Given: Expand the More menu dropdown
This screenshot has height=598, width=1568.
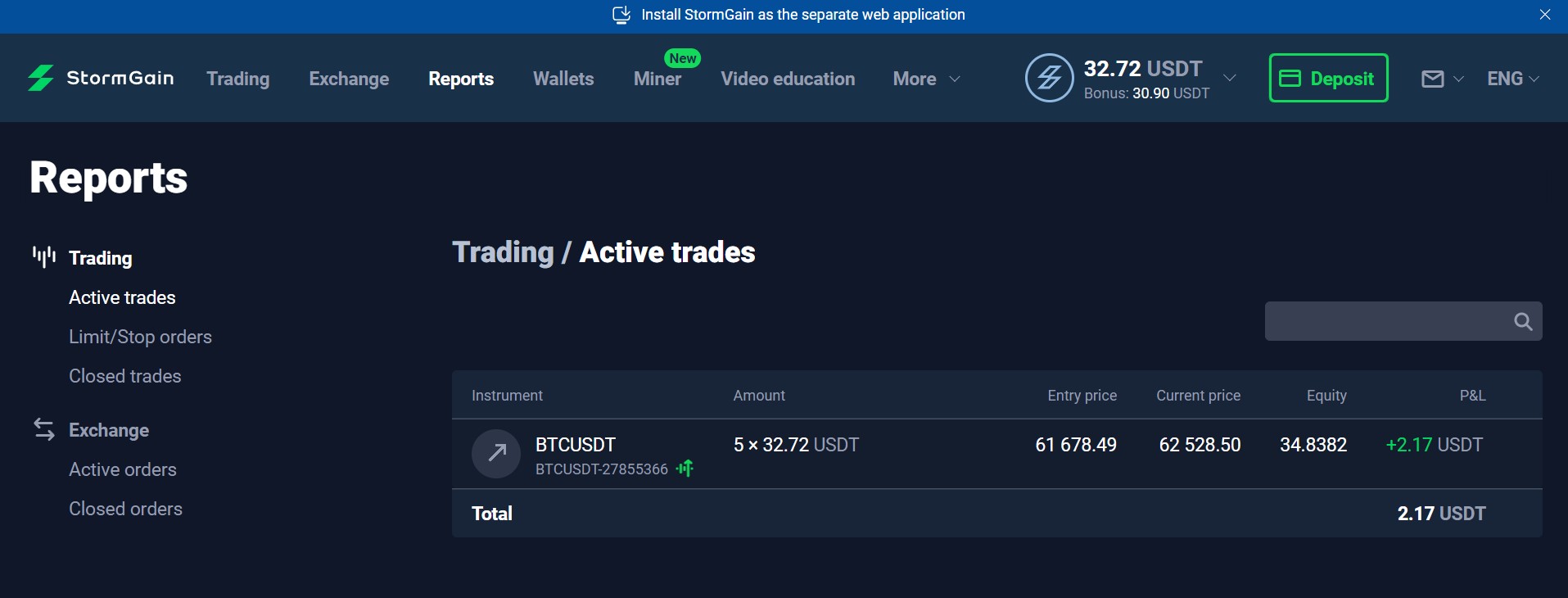Looking at the screenshot, I should [926, 79].
